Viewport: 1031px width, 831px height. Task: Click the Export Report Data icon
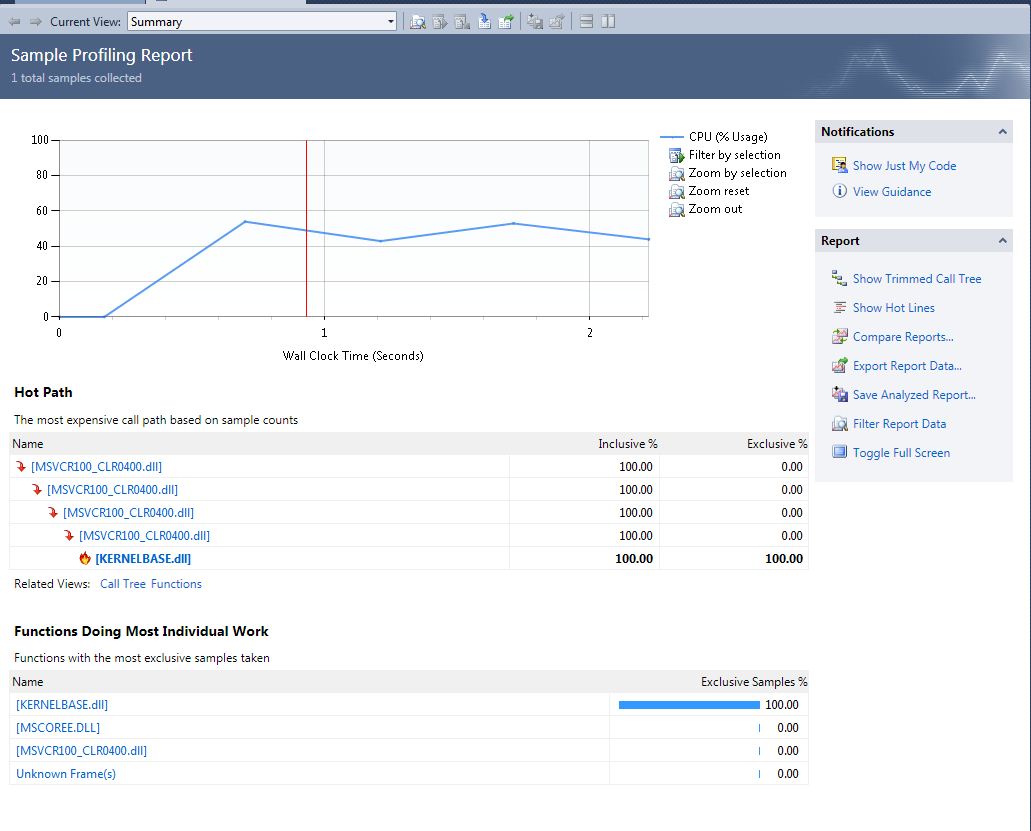[838, 366]
